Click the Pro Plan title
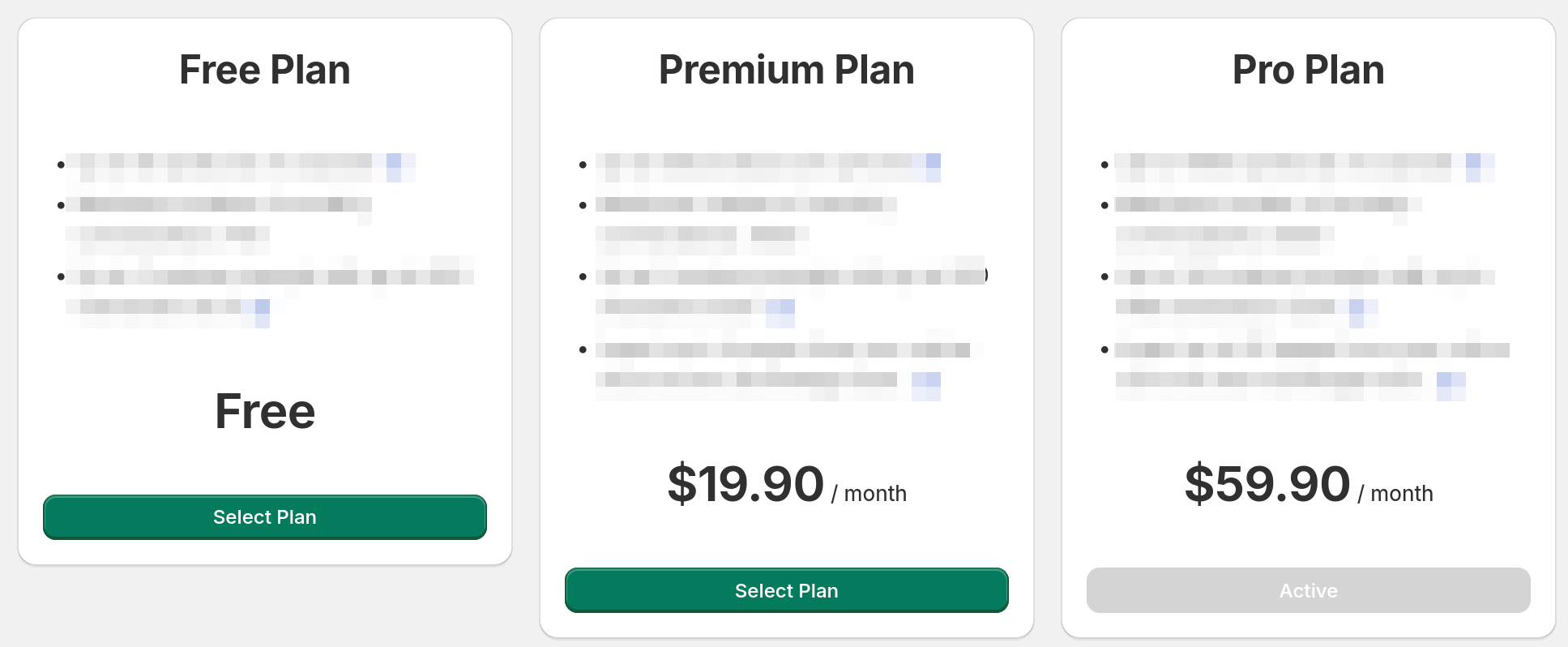This screenshot has height=647, width=1568. pyautogui.click(x=1308, y=70)
